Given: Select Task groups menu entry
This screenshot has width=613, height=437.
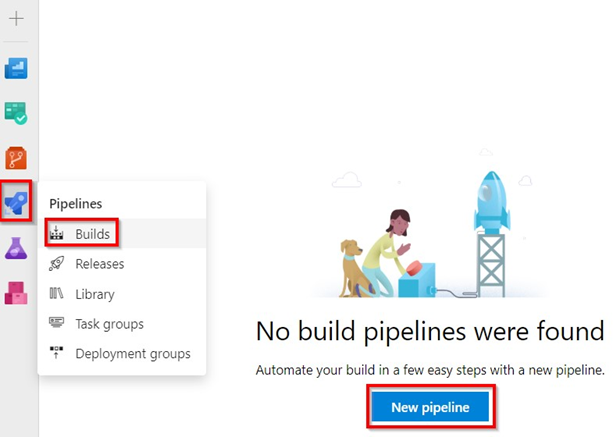Looking at the screenshot, I should (x=109, y=324).
